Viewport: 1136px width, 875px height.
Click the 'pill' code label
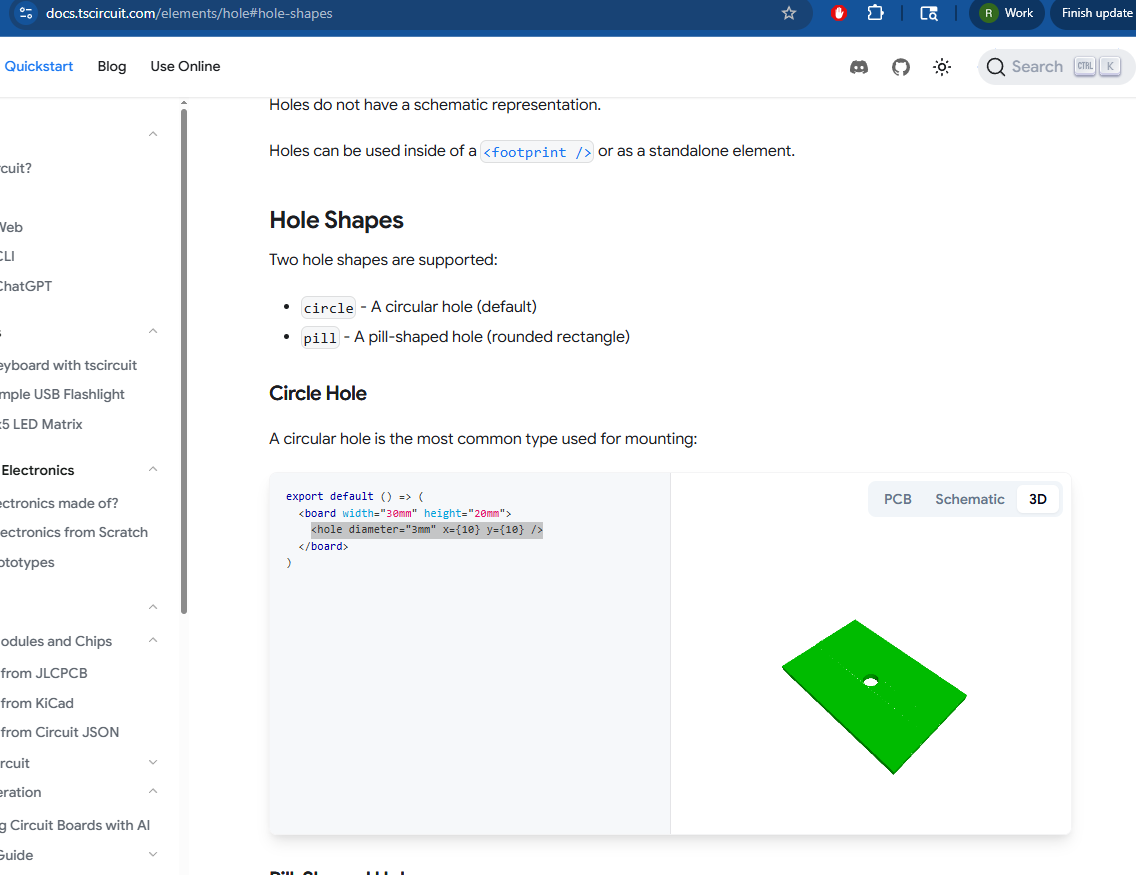coord(320,338)
